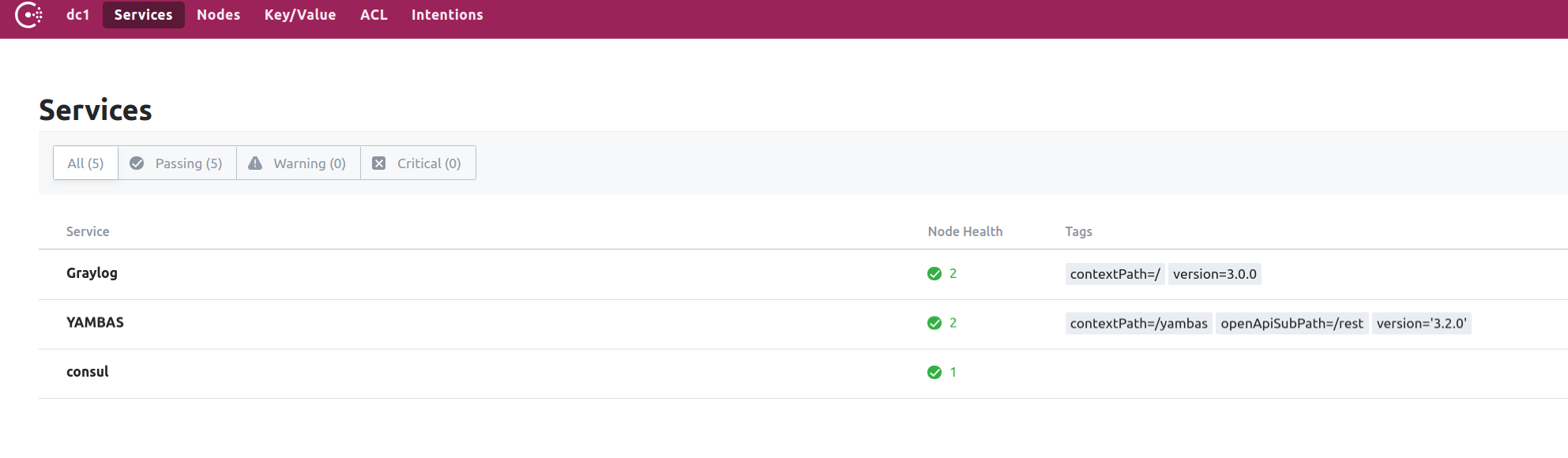Click the Consul logo icon
Viewport: 1568px width, 458px height.
pos(29,15)
